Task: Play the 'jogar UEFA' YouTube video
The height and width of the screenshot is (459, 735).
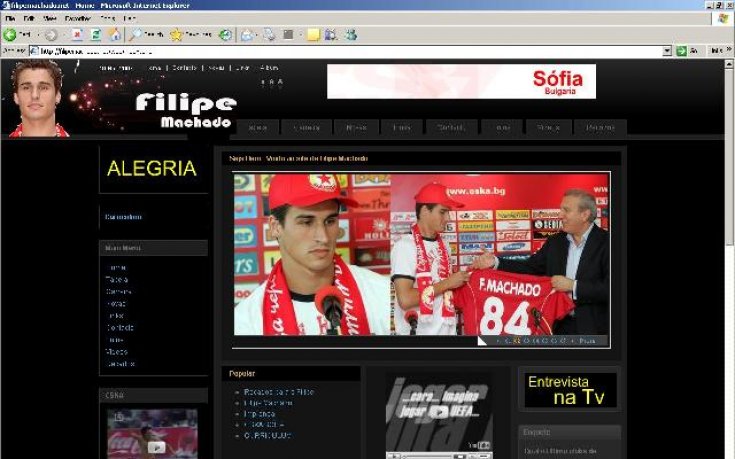Action: click(x=439, y=412)
